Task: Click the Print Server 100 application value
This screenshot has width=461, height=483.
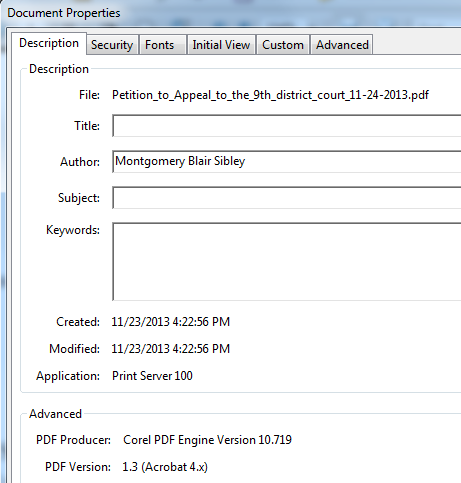Action: pos(152,376)
